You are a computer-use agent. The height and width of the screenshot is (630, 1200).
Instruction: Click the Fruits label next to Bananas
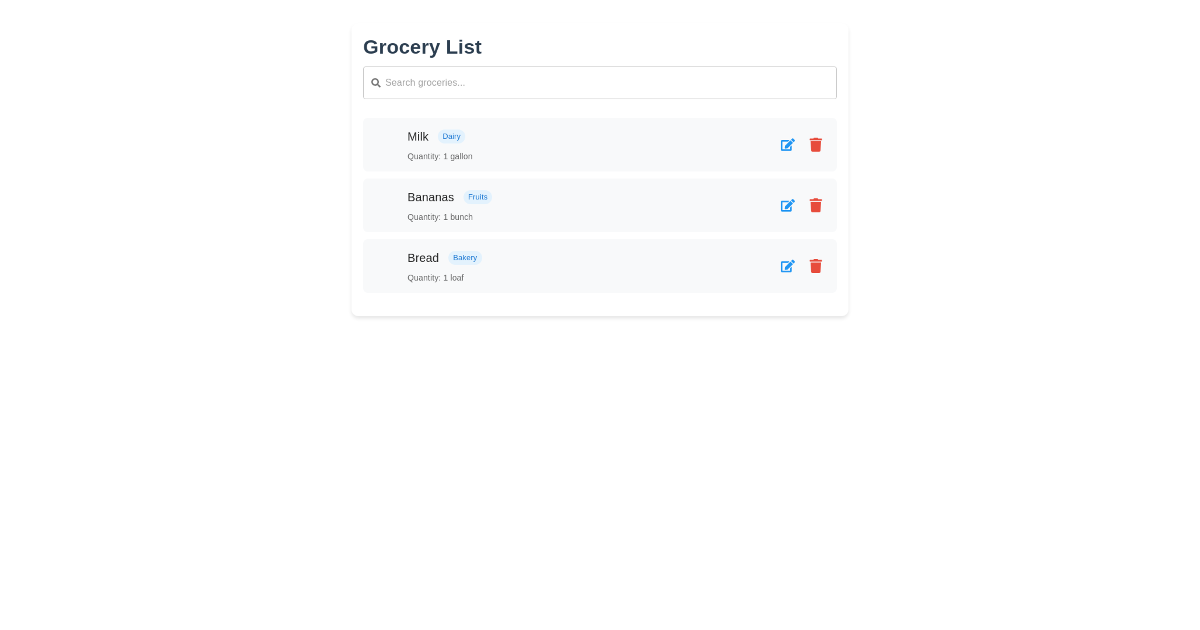(478, 197)
